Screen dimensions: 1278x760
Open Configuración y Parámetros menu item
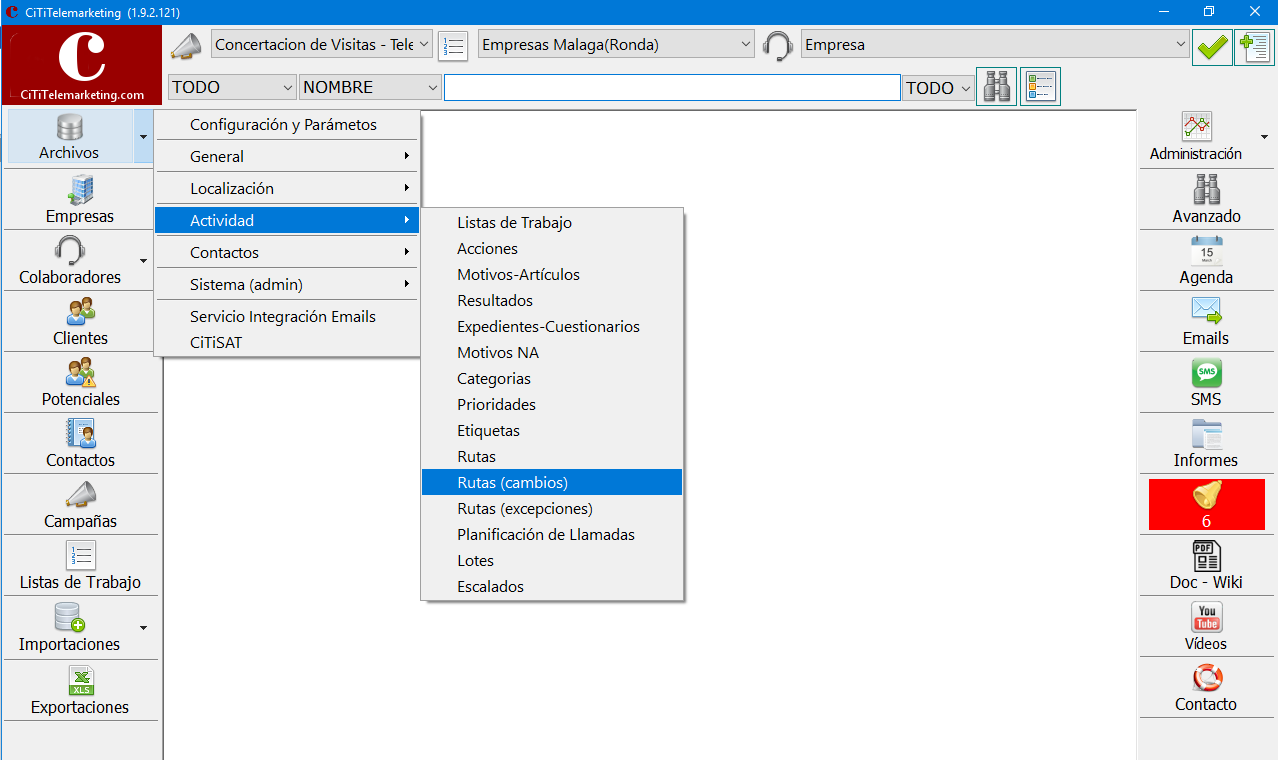[287, 125]
